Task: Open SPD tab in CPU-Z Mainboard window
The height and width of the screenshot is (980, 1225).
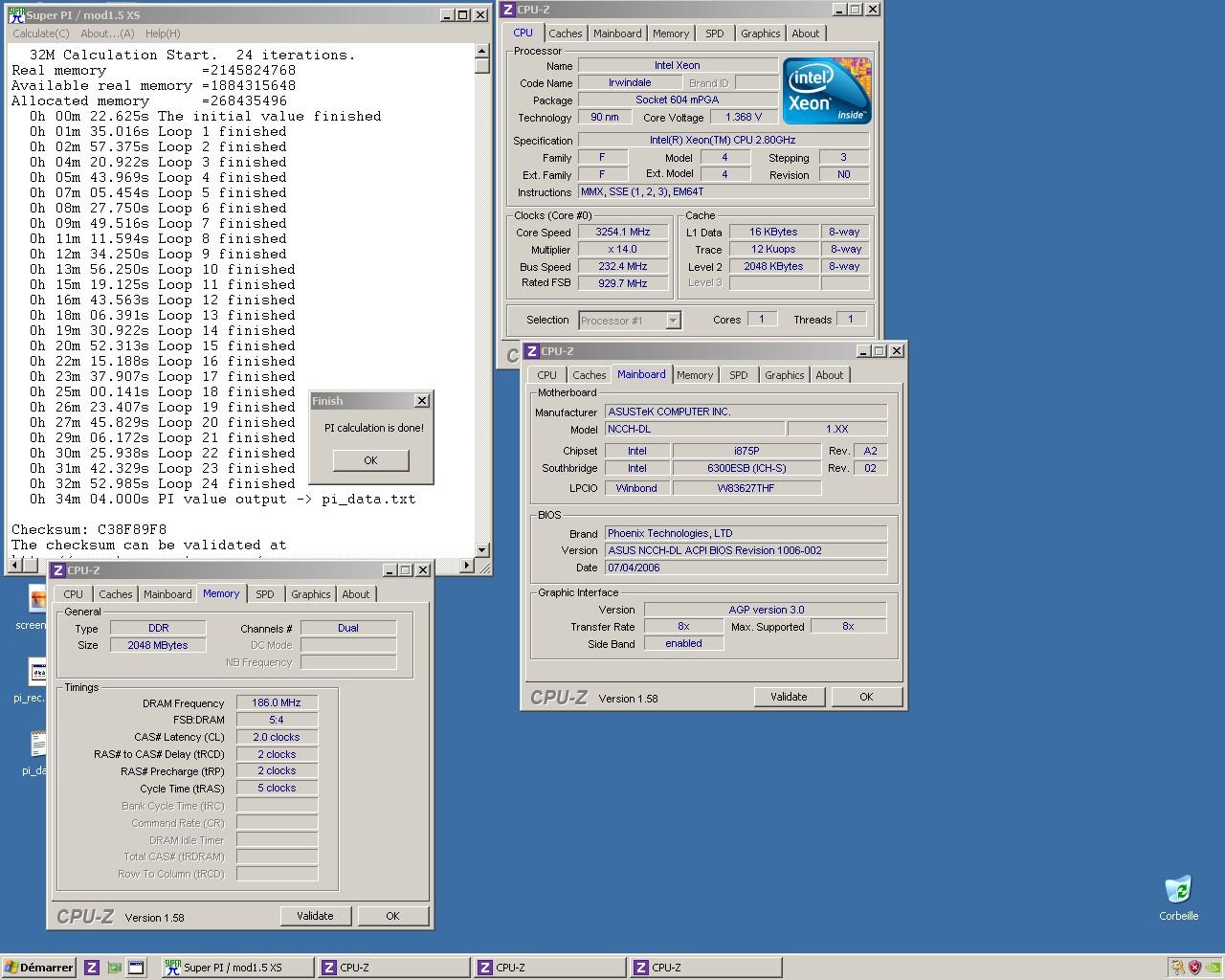Action: pyautogui.click(x=739, y=375)
